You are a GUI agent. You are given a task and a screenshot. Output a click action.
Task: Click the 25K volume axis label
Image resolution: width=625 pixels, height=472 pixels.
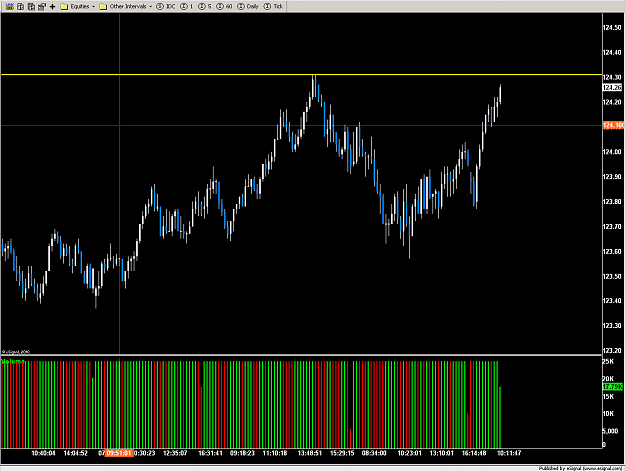(x=608, y=362)
